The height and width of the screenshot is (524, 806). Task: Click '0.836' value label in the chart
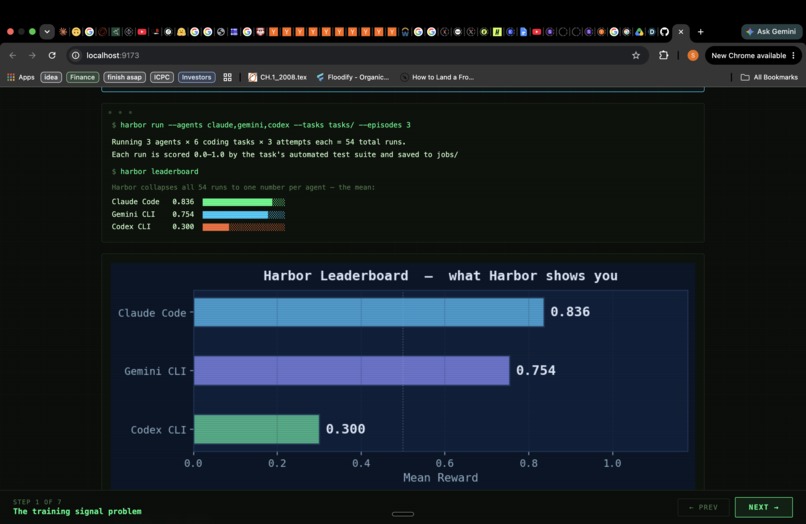pos(570,312)
